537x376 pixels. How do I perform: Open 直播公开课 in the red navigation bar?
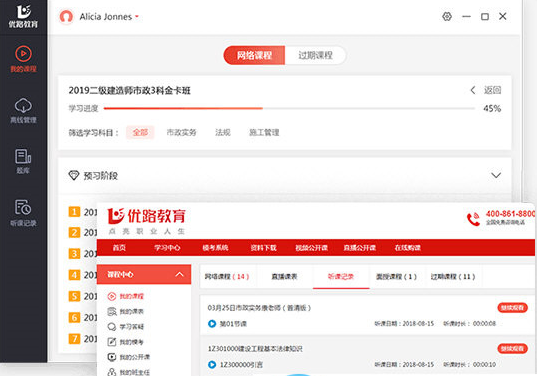(x=360, y=248)
